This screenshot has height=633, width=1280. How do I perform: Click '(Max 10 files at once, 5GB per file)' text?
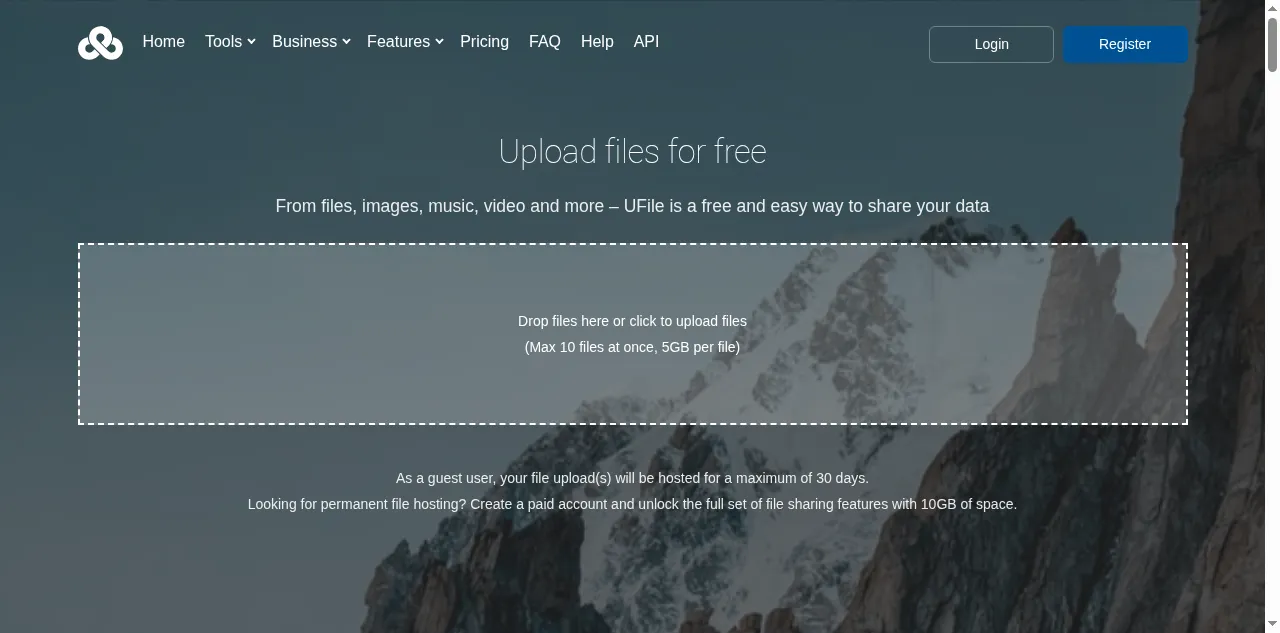pyautogui.click(x=633, y=347)
